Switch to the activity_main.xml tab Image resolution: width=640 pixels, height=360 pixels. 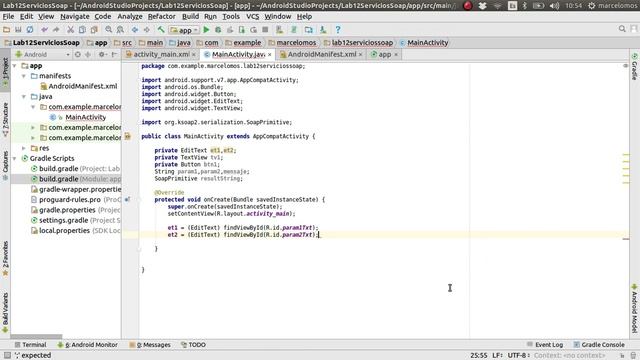(x=158, y=54)
